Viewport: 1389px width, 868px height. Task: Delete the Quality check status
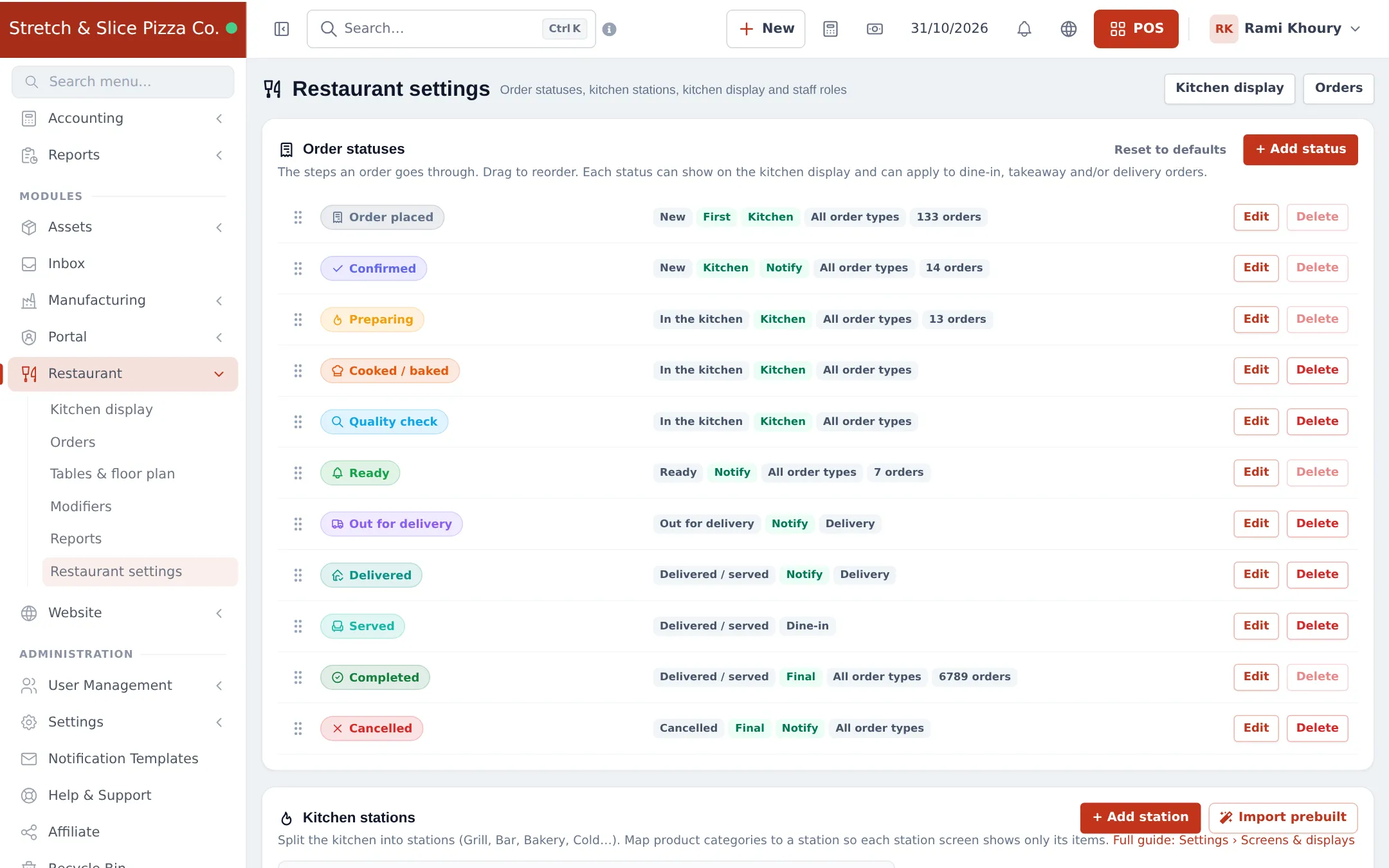(x=1317, y=422)
